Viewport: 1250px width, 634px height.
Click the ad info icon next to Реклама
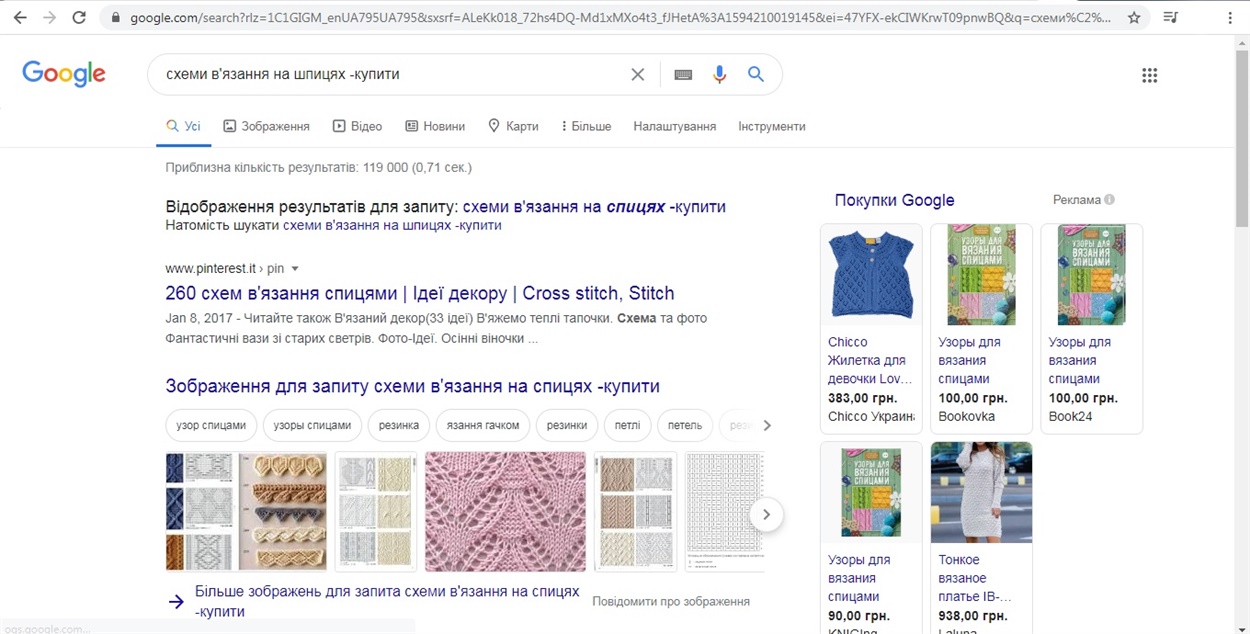point(1110,200)
